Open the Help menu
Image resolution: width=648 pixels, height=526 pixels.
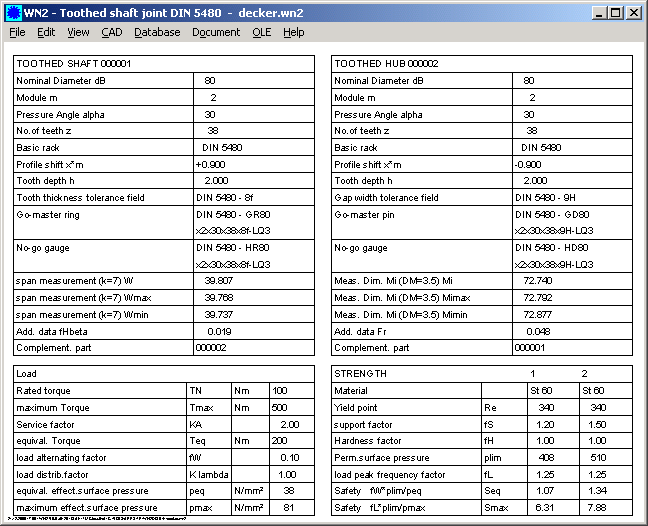point(293,32)
